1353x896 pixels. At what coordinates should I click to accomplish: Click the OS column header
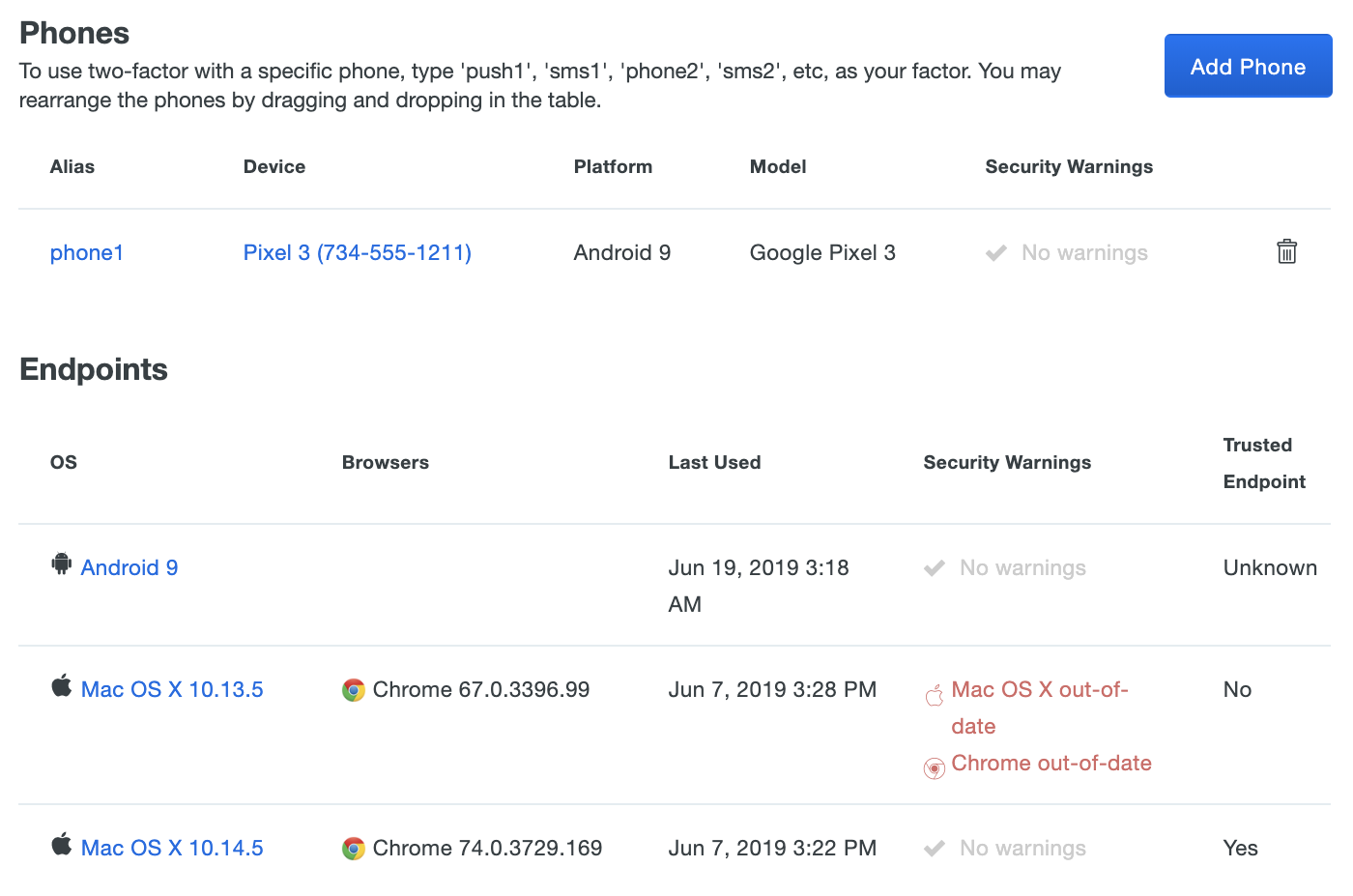point(63,462)
